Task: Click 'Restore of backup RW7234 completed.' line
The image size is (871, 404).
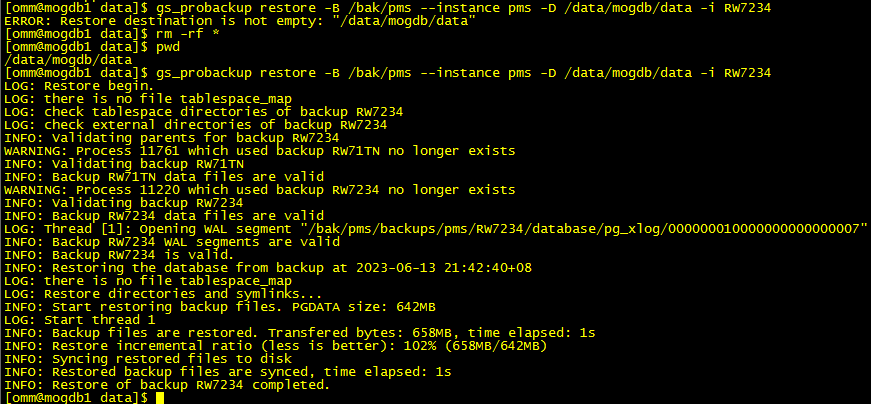Action: point(167,385)
